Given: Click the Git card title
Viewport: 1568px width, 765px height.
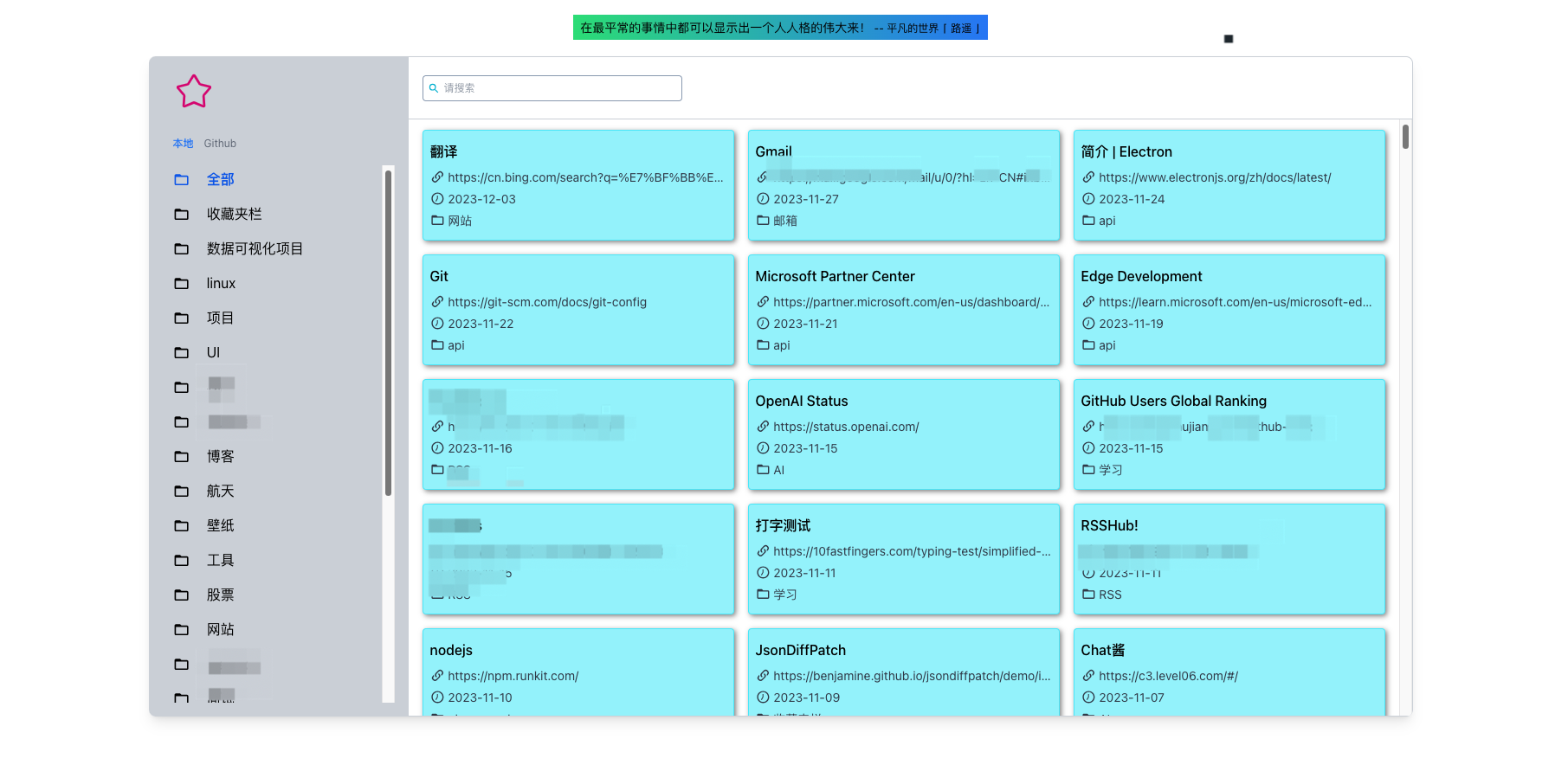Looking at the screenshot, I should click(x=439, y=276).
